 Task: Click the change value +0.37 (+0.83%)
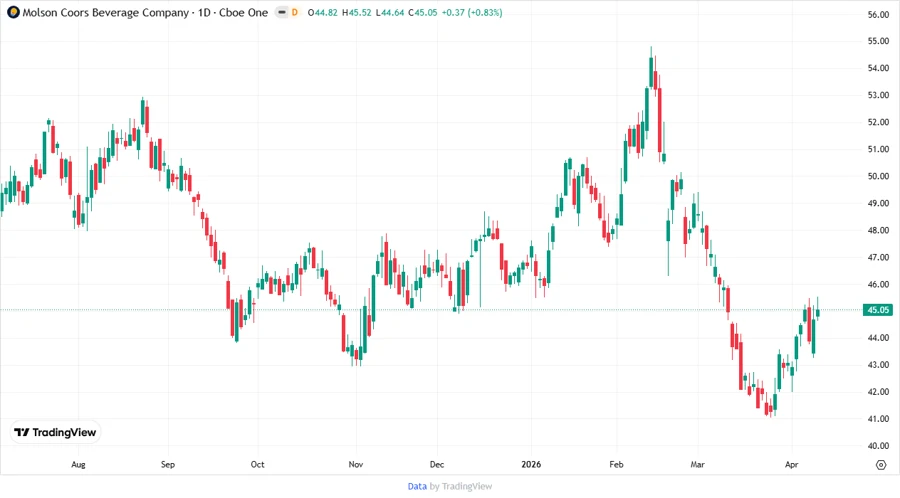[x=472, y=12]
